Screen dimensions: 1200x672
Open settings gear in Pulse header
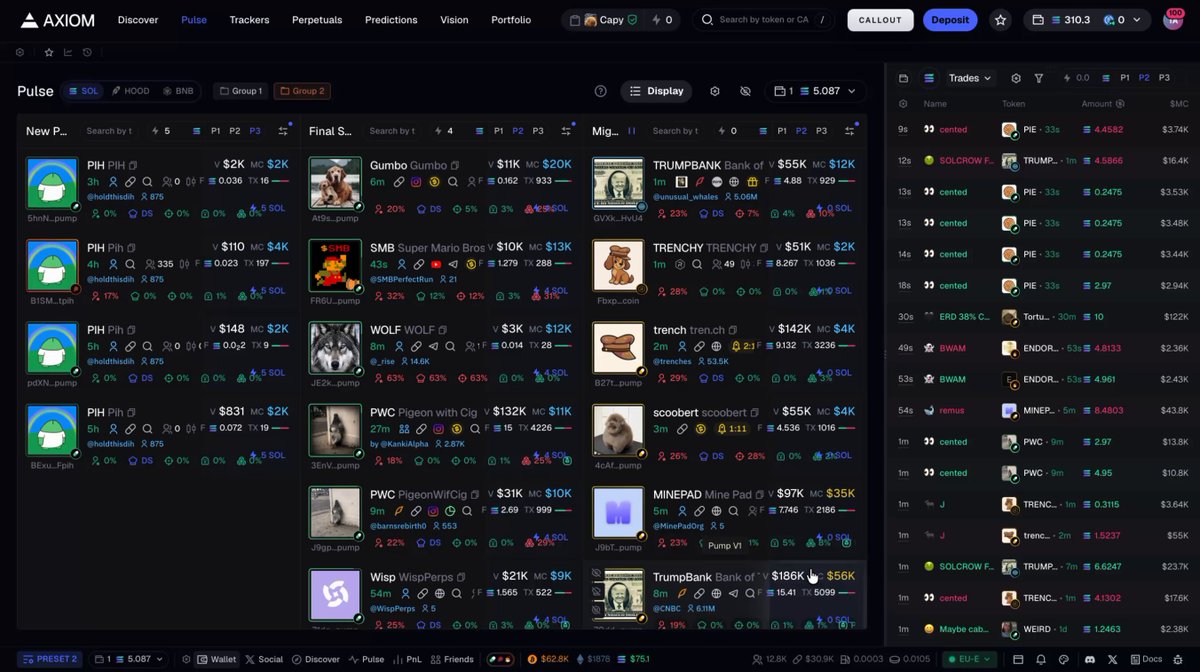click(715, 91)
